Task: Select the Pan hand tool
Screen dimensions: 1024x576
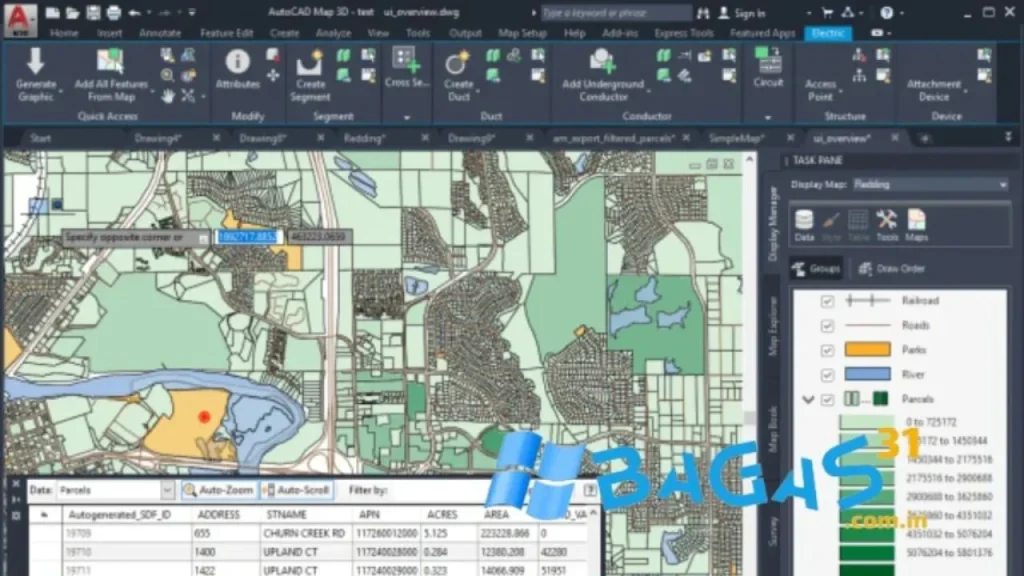Action: click(x=168, y=96)
